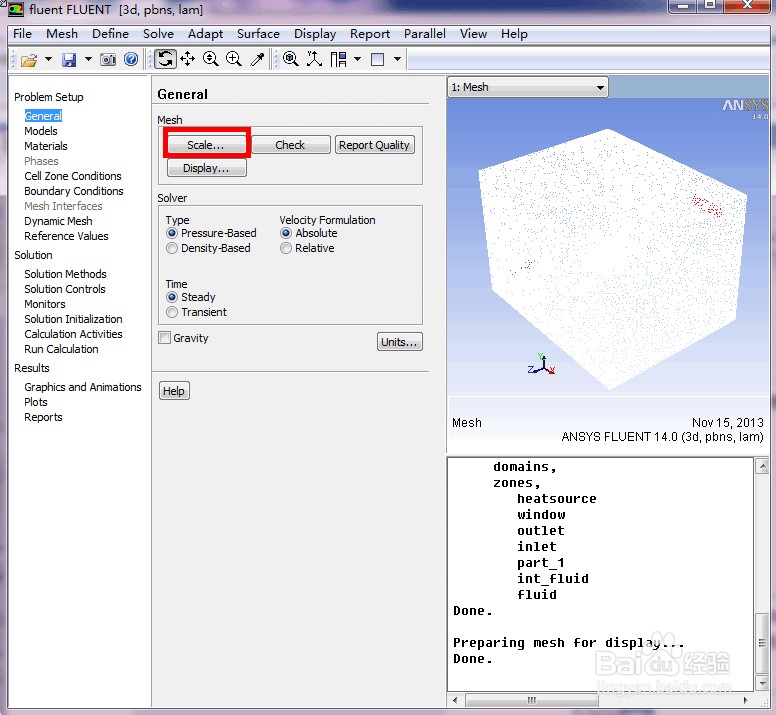Open Monitors
The height and width of the screenshot is (715, 776).
45,304
